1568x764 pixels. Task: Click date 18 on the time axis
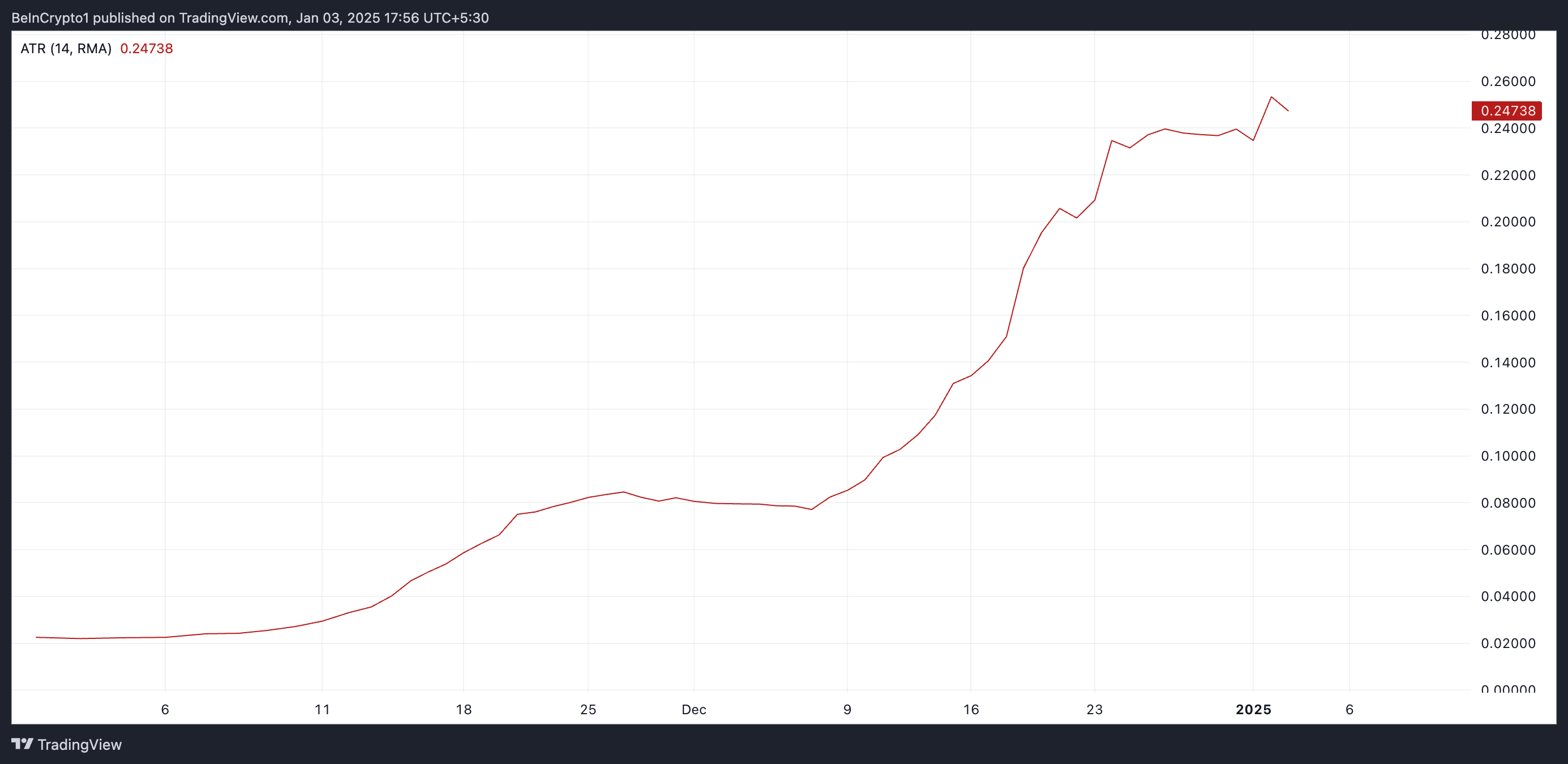pos(463,709)
